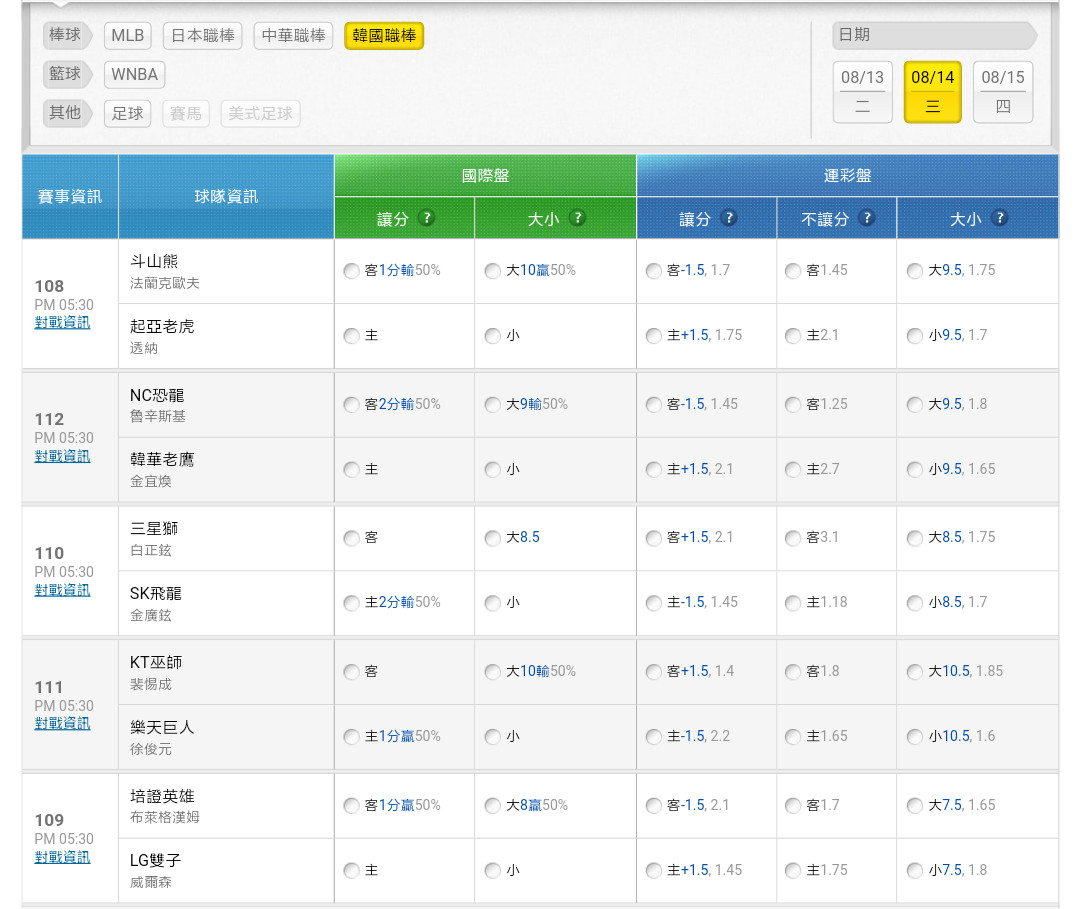Open the WNBA league tab
This screenshot has width=1080, height=909.
[x=134, y=74]
